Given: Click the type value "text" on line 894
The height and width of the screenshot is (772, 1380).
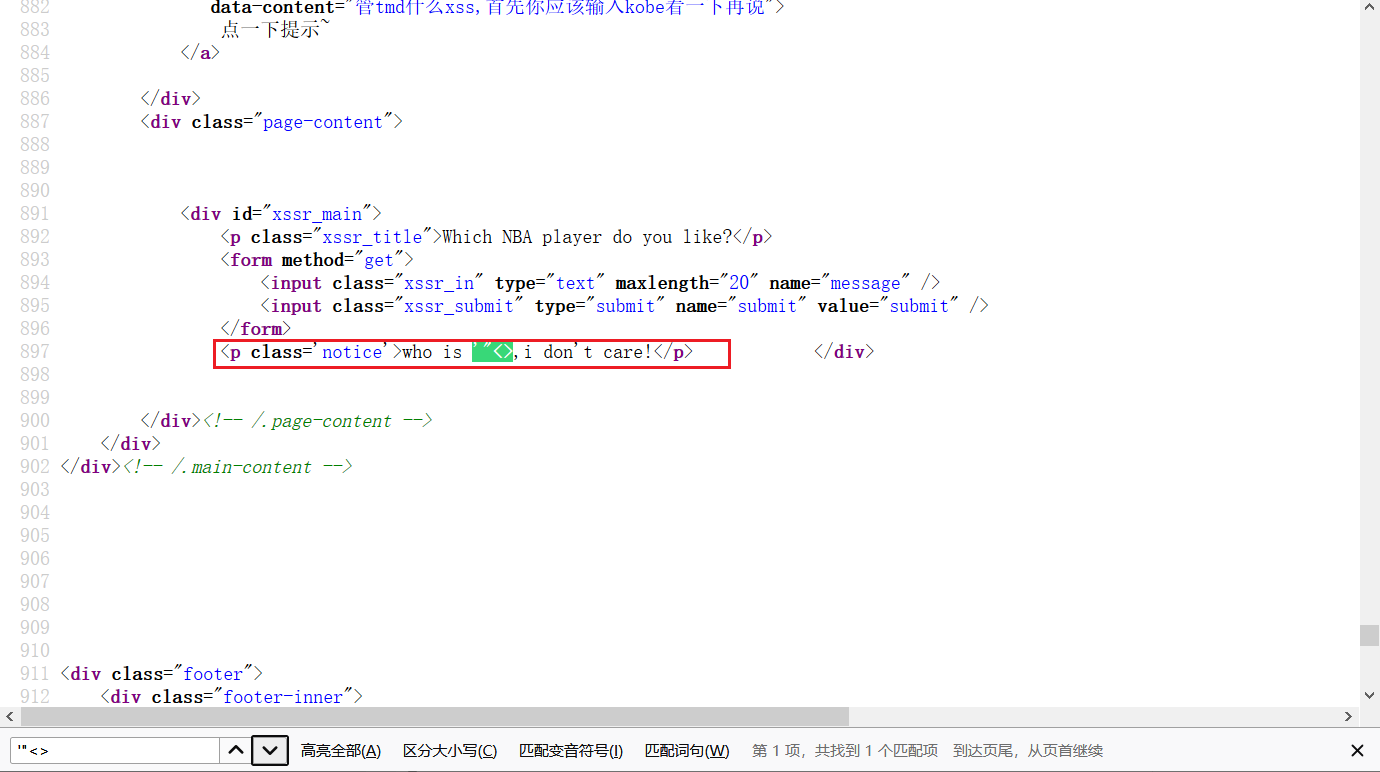Looking at the screenshot, I should tap(575, 283).
